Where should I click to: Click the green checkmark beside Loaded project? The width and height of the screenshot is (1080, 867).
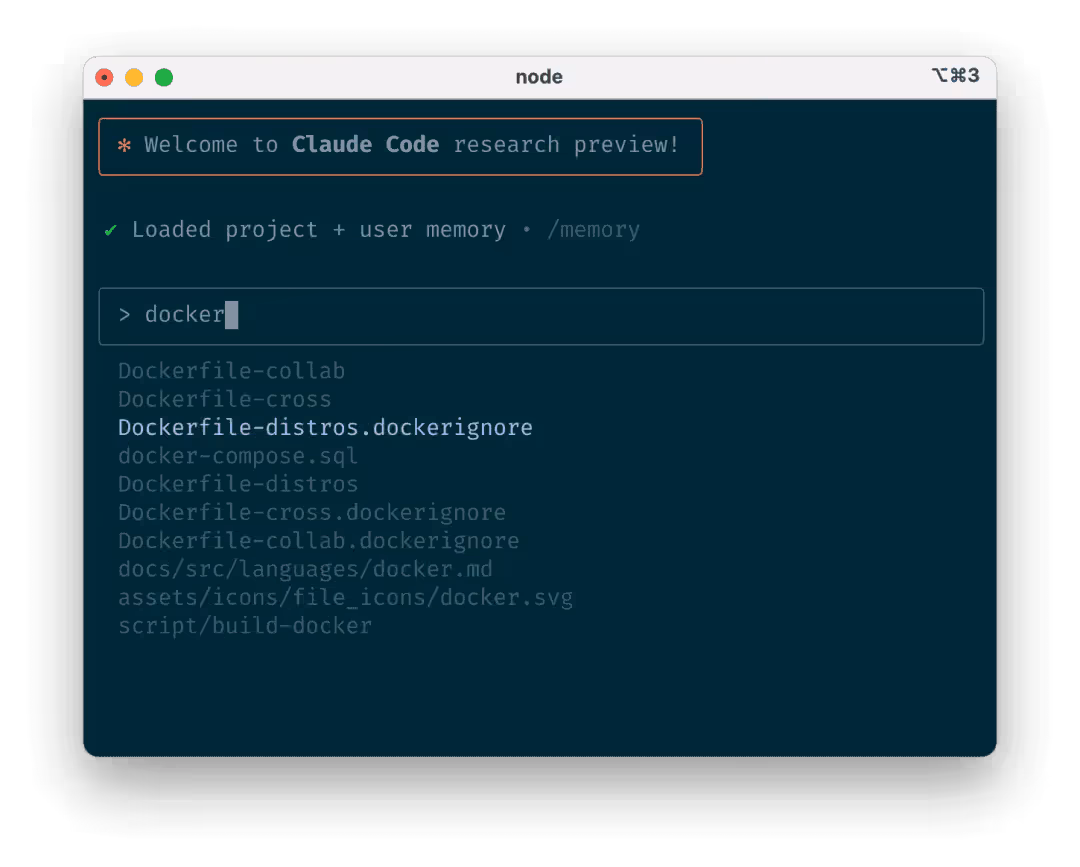point(111,231)
